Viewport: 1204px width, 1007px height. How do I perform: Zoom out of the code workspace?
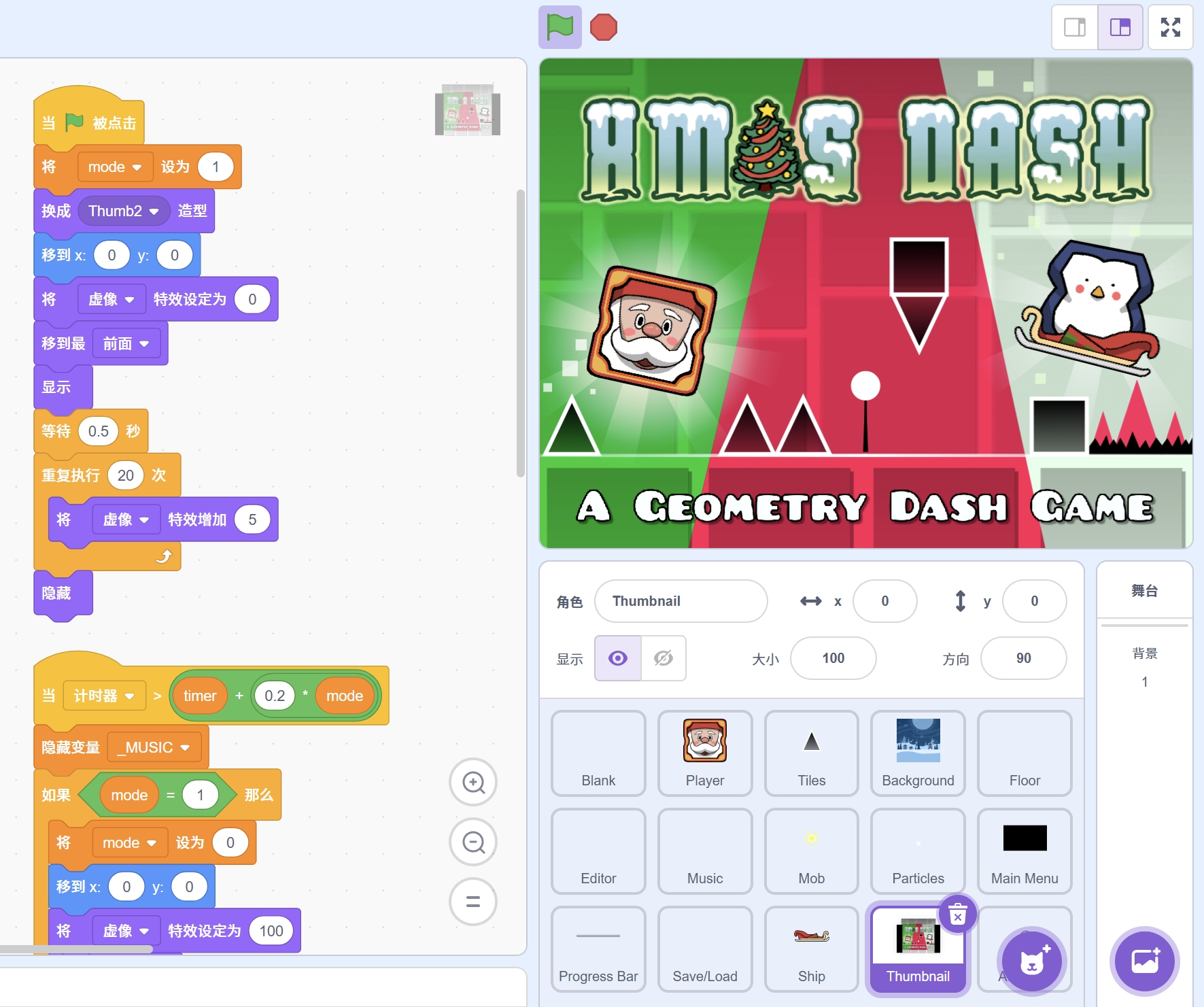tap(473, 842)
